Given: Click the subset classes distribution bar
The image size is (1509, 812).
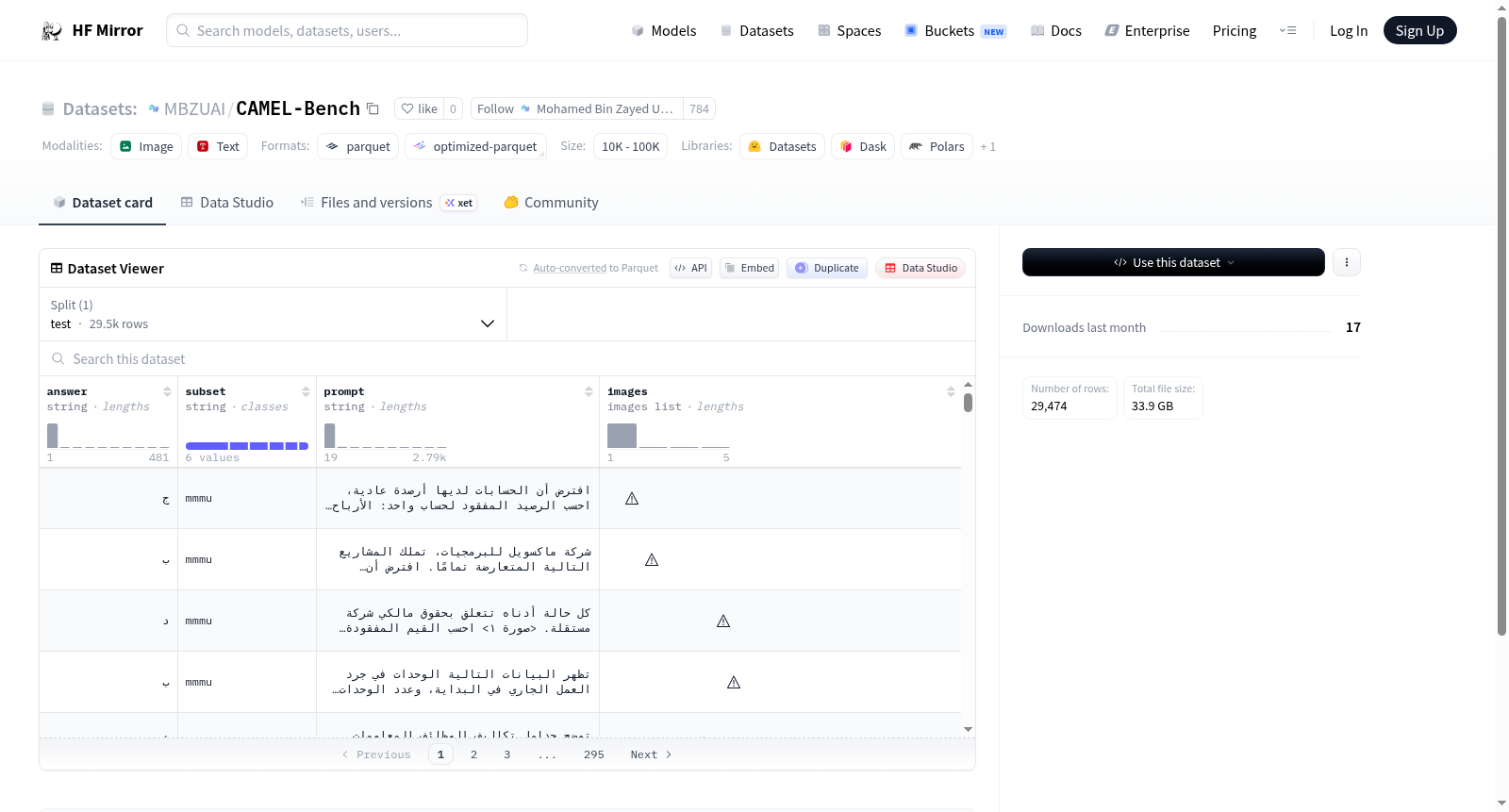Looking at the screenshot, I should pyautogui.click(x=247, y=446).
